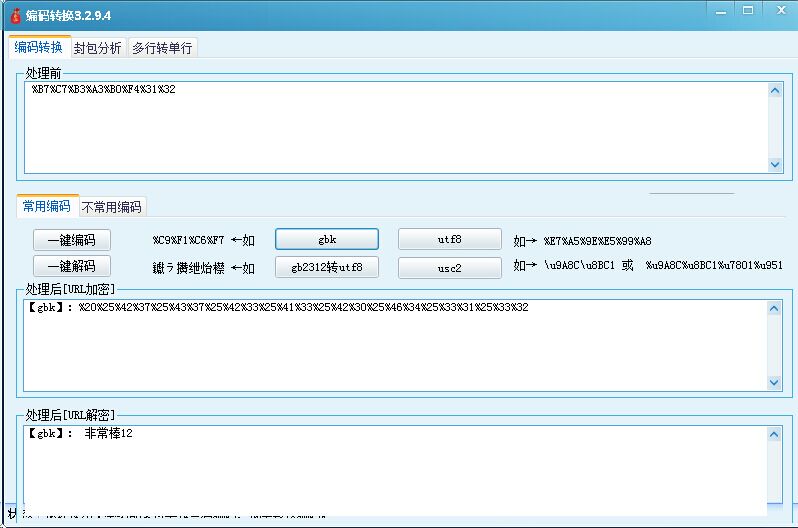
Task: Click the app icon in title bar
Action: 14,16
